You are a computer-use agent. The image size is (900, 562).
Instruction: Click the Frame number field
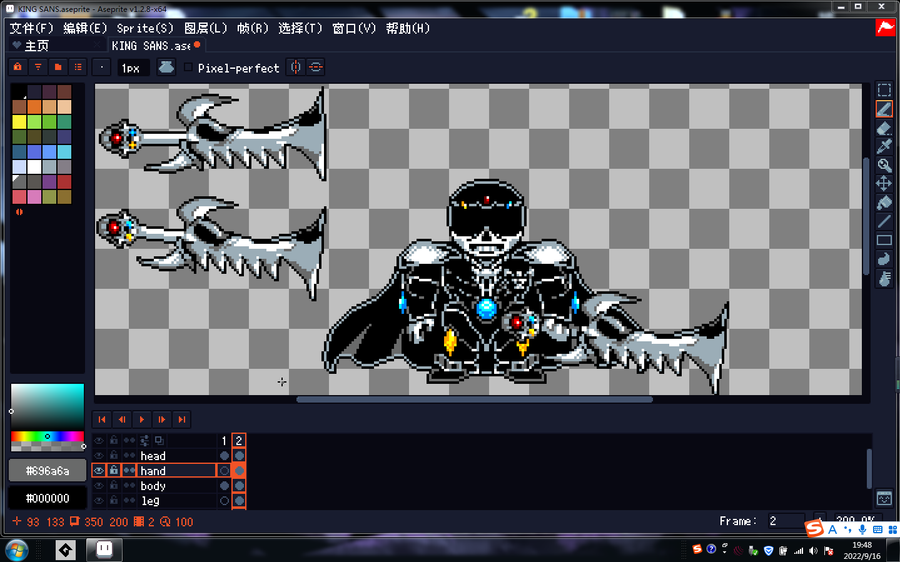tap(785, 521)
